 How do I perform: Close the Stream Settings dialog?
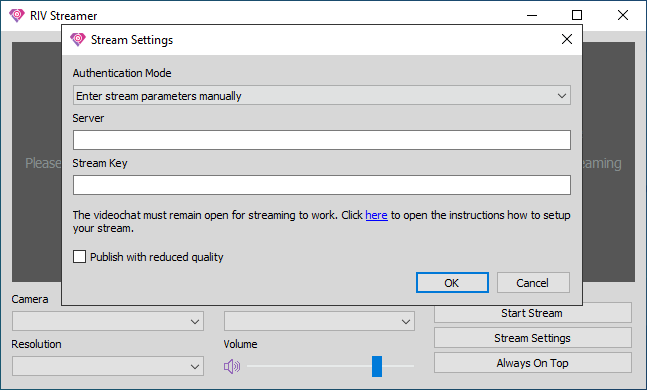(x=567, y=39)
